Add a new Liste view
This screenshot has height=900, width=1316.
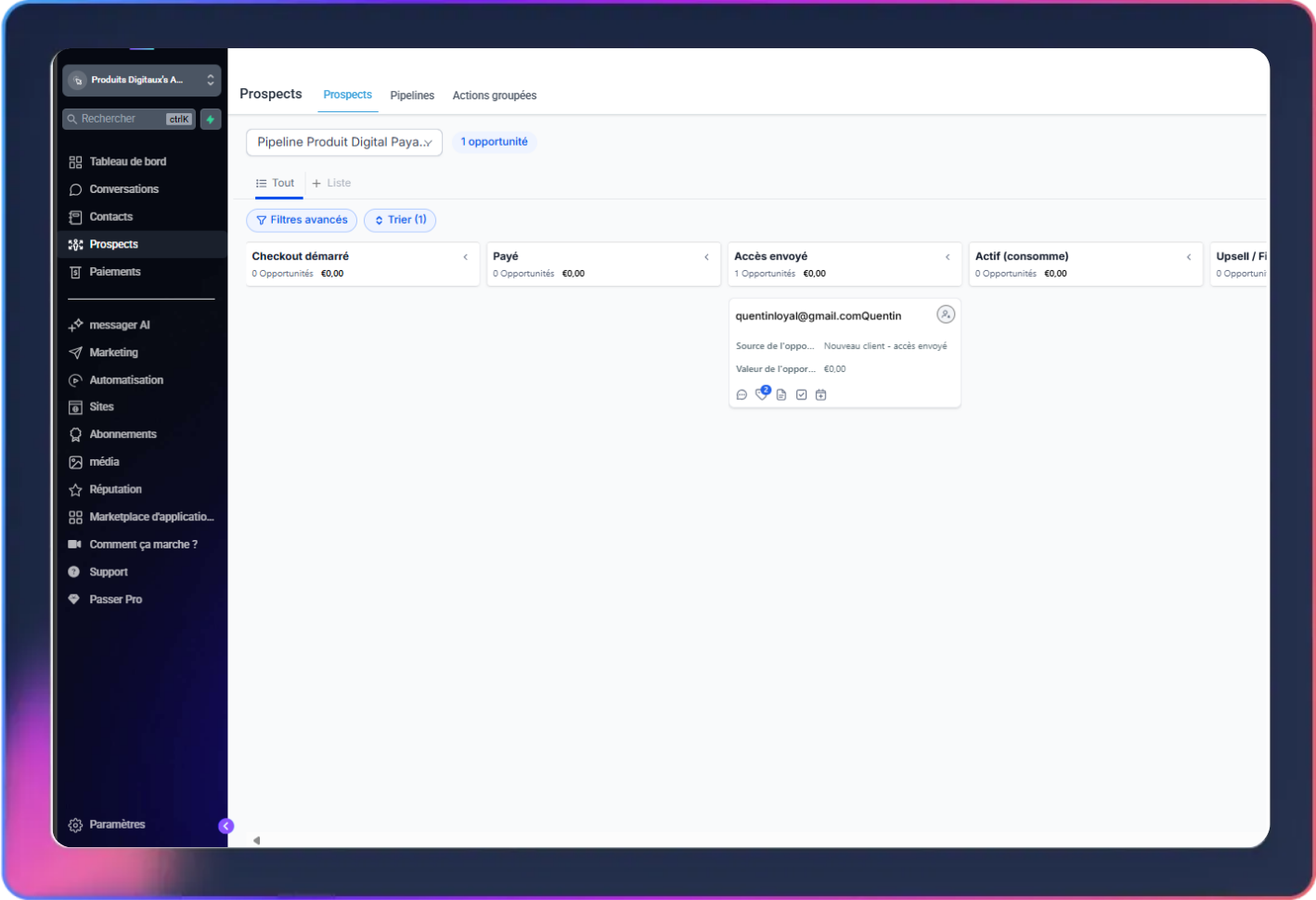[x=331, y=184]
